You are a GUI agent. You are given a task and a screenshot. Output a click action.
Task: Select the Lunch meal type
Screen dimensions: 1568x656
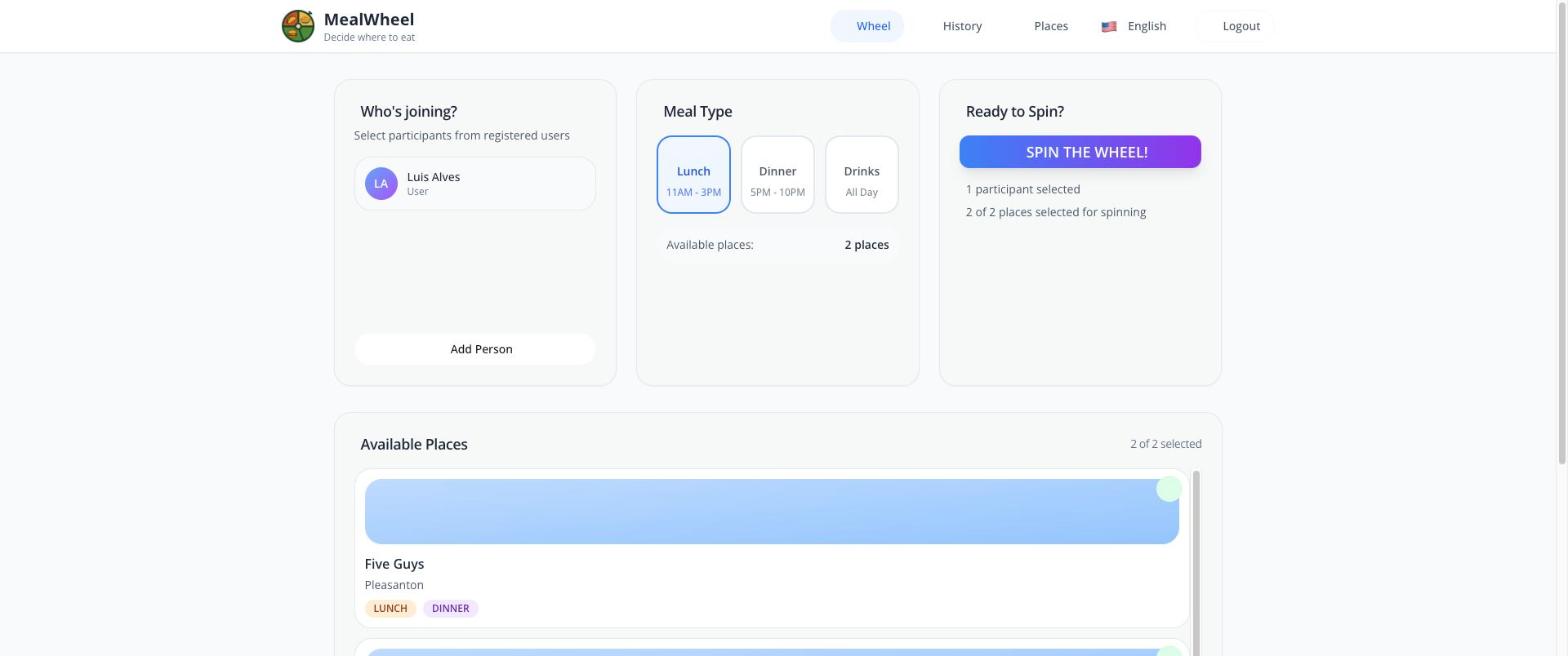coord(693,175)
